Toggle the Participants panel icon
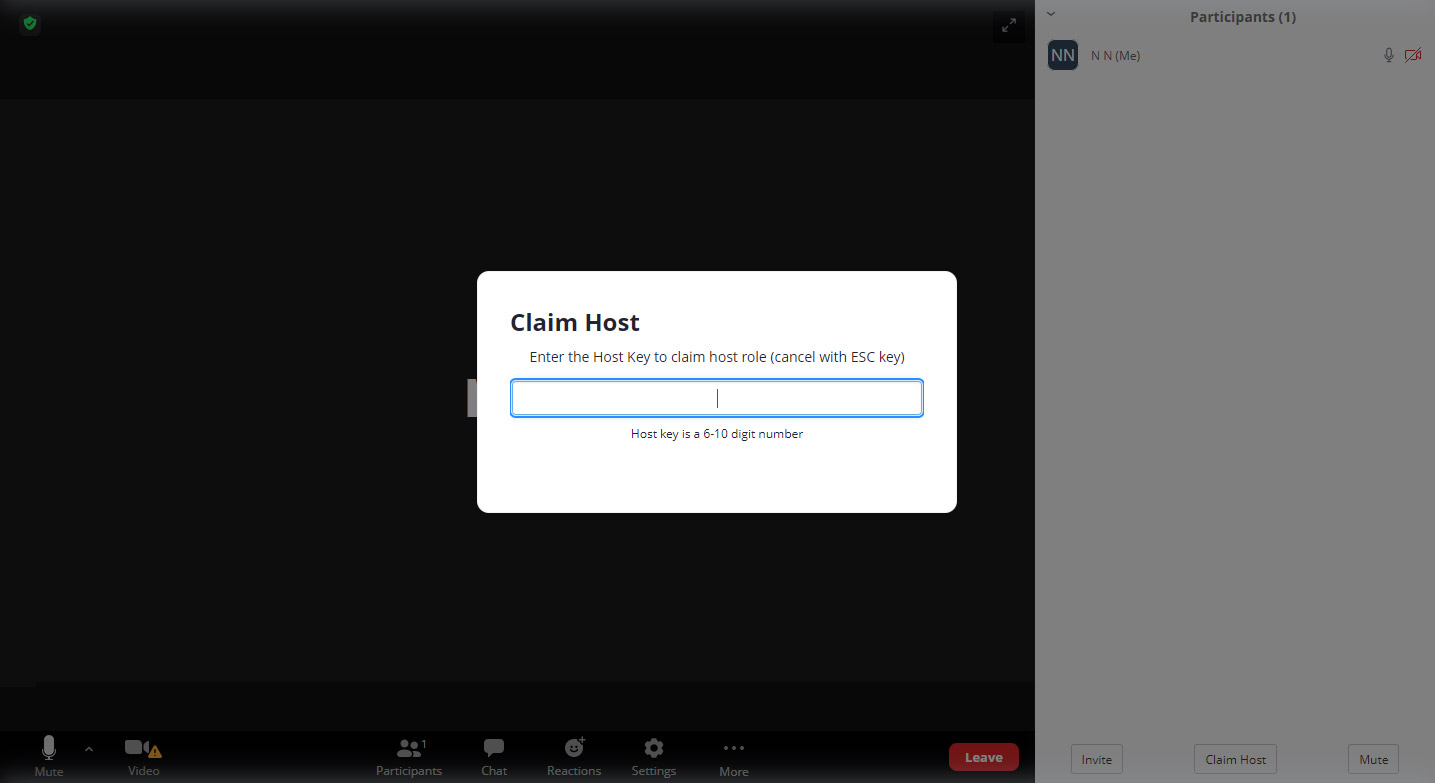This screenshot has width=1435, height=783. tap(409, 756)
